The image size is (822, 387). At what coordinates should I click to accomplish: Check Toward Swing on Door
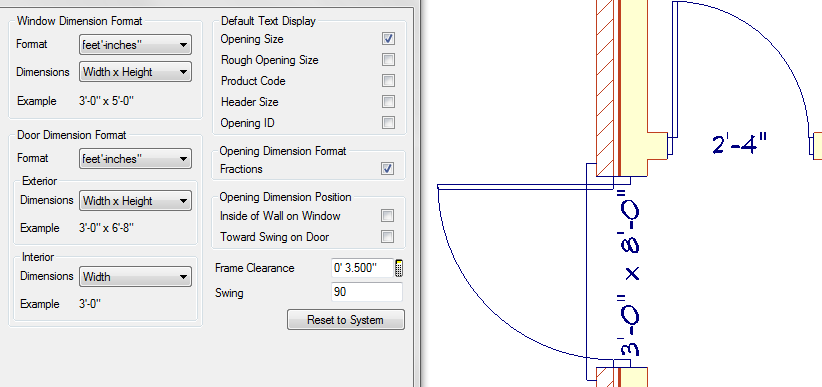pos(388,236)
